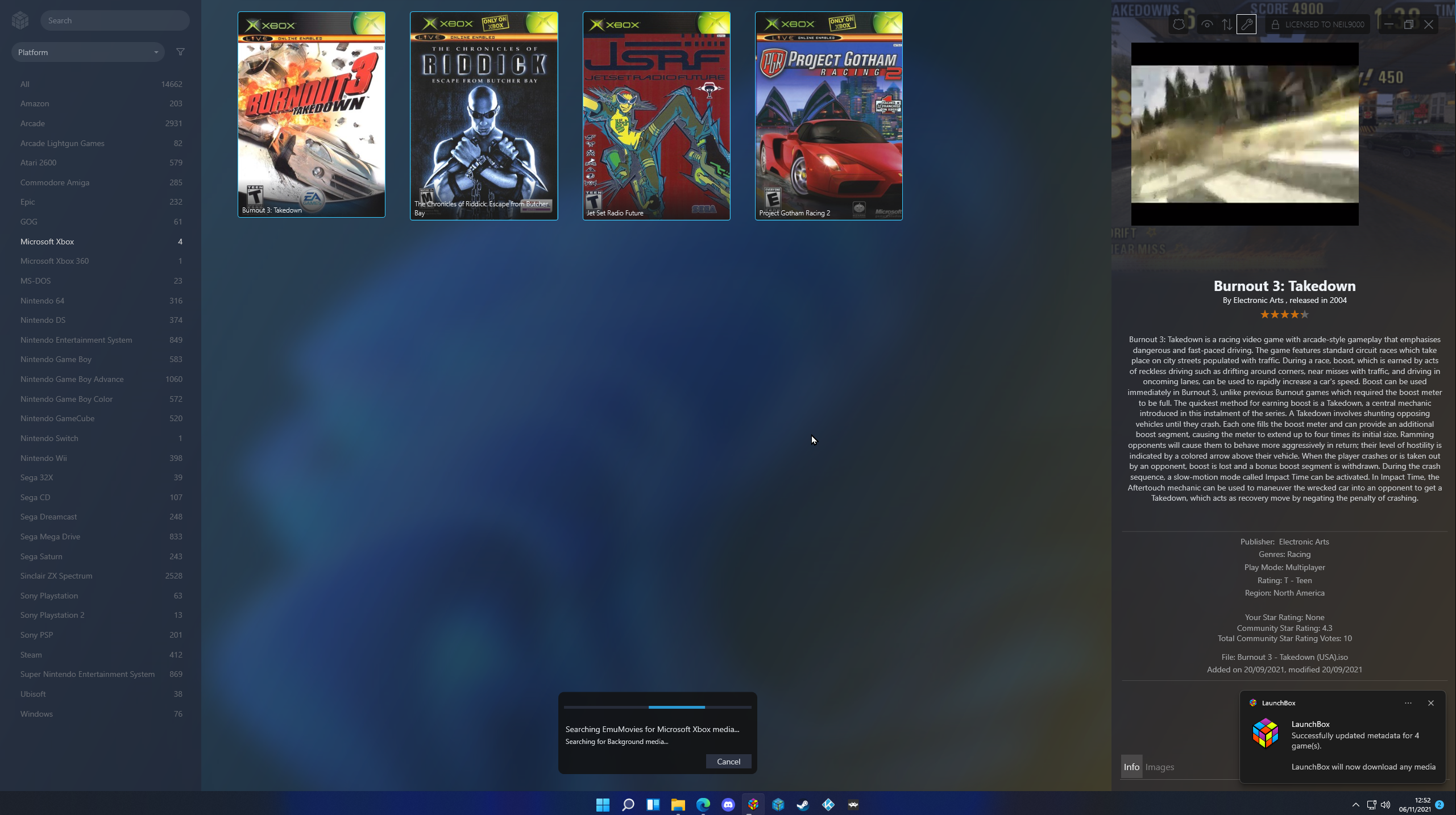Select the Nintendo 64 platform
This screenshot has width=1456, height=815.
pos(101,301)
